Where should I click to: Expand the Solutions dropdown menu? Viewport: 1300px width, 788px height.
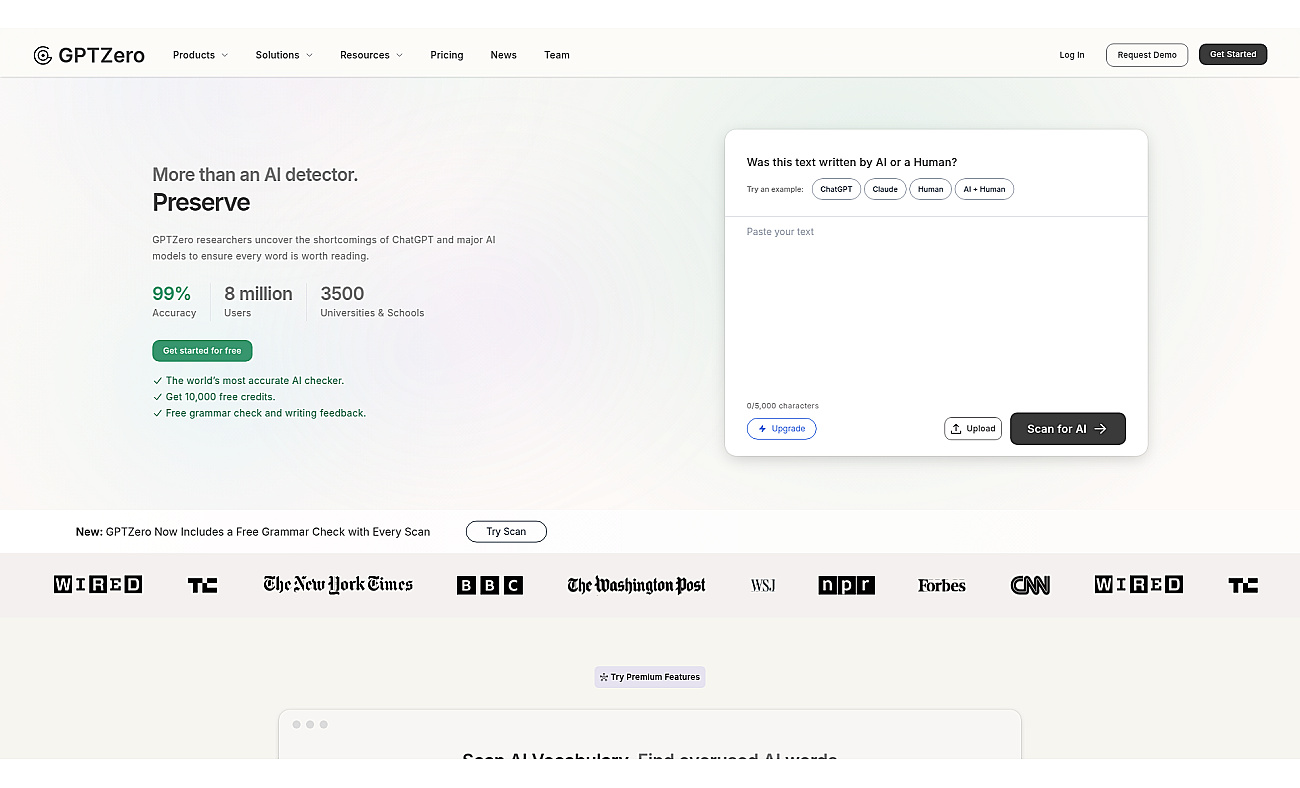click(x=284, y=55)
